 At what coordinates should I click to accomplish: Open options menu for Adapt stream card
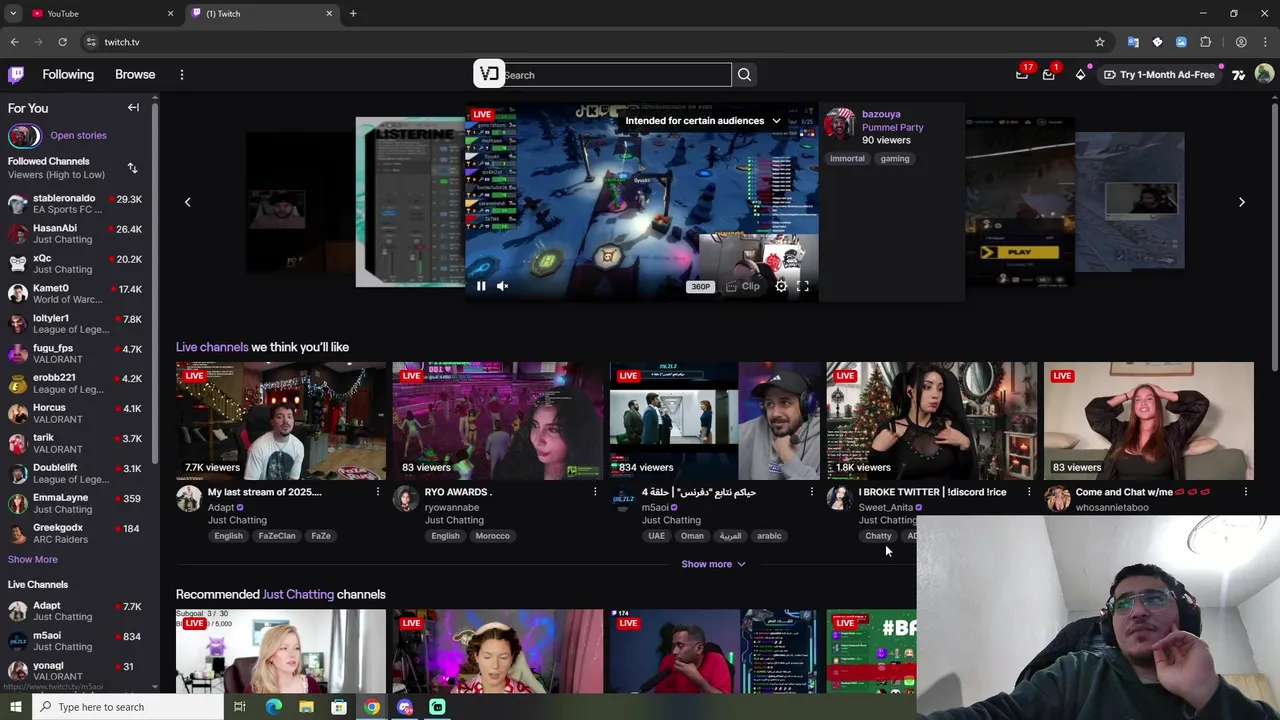click(x=378, y=492)
